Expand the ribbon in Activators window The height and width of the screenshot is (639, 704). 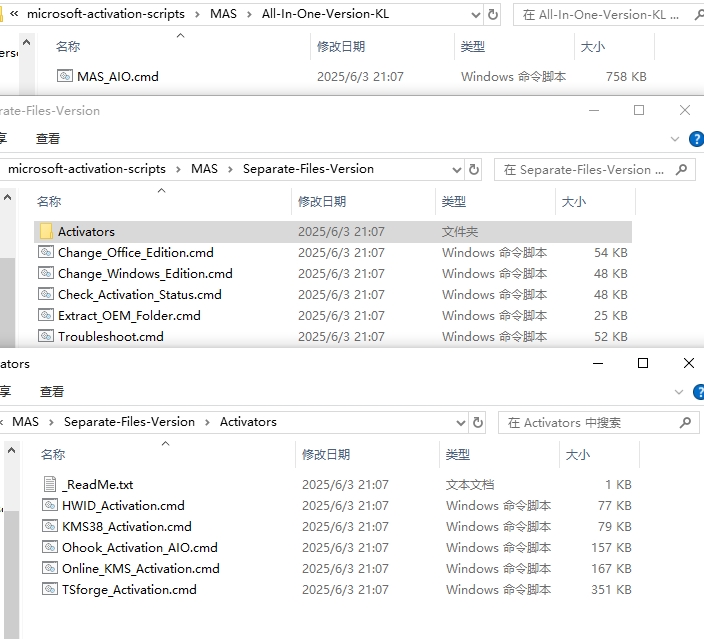point(678,392)
